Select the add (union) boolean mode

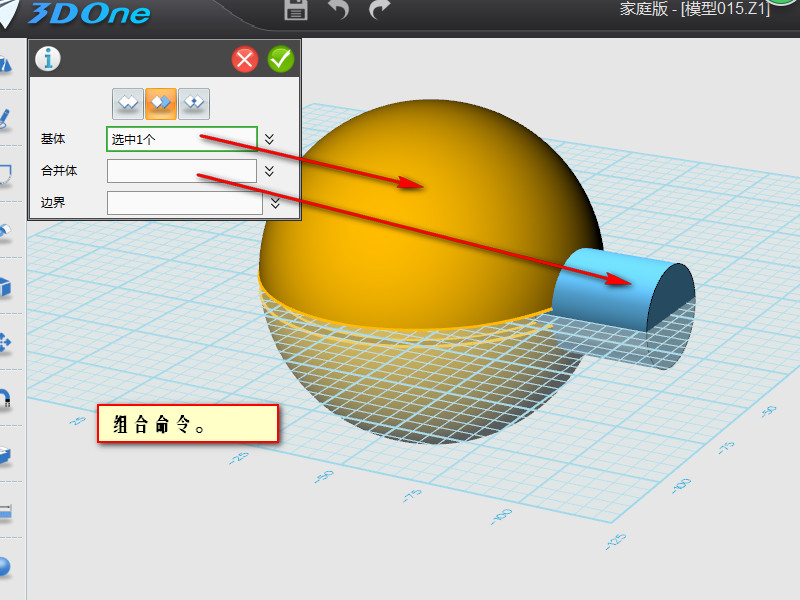pyautogui.click(x=128, y=102)
